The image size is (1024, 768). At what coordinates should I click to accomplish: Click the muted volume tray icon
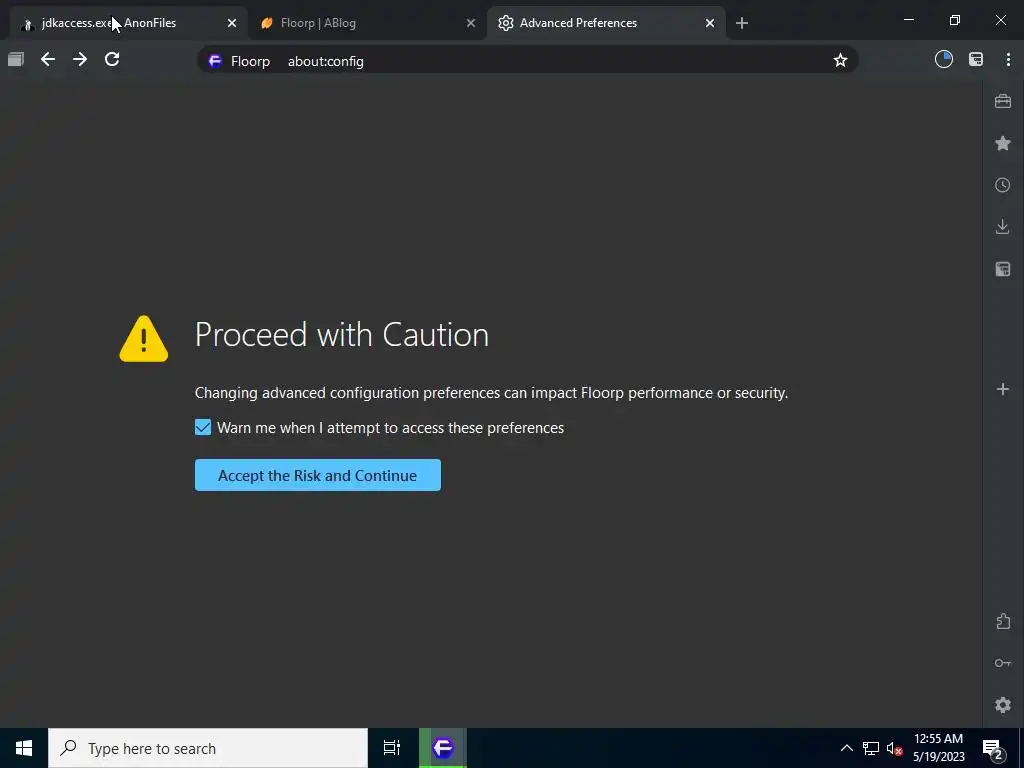895,748
